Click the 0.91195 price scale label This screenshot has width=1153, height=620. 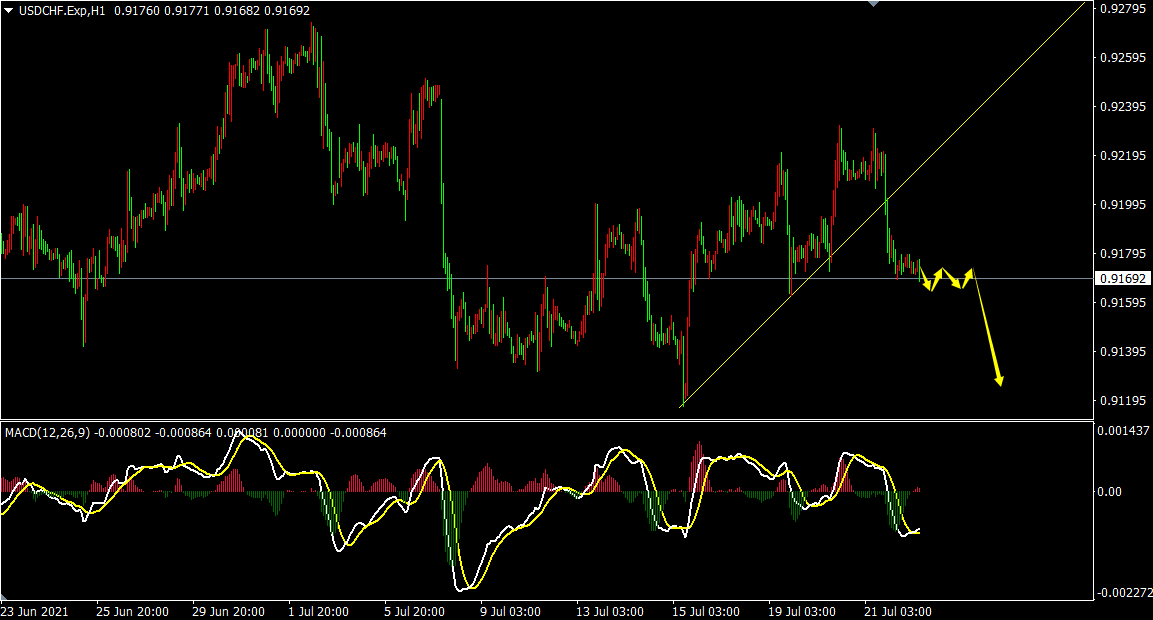coord(1123,401)
